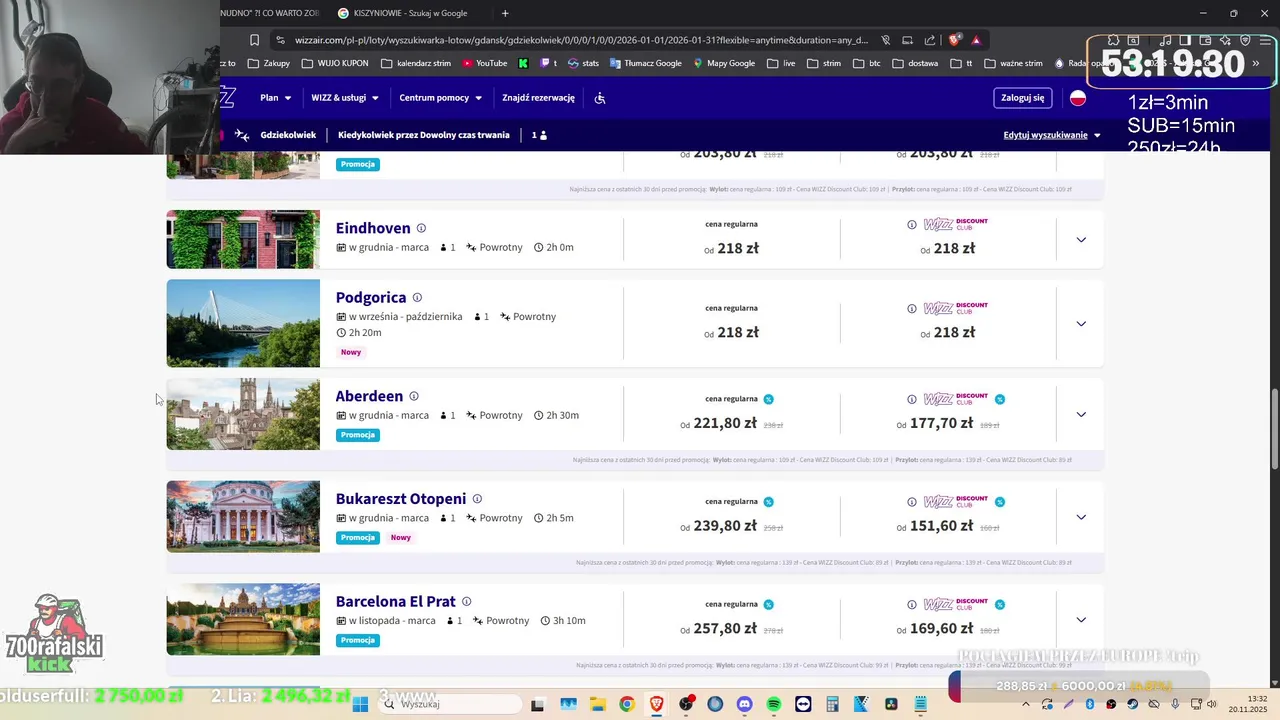
Task: Open Brave browser from the taskbar
Action: [x=656, y=704]
